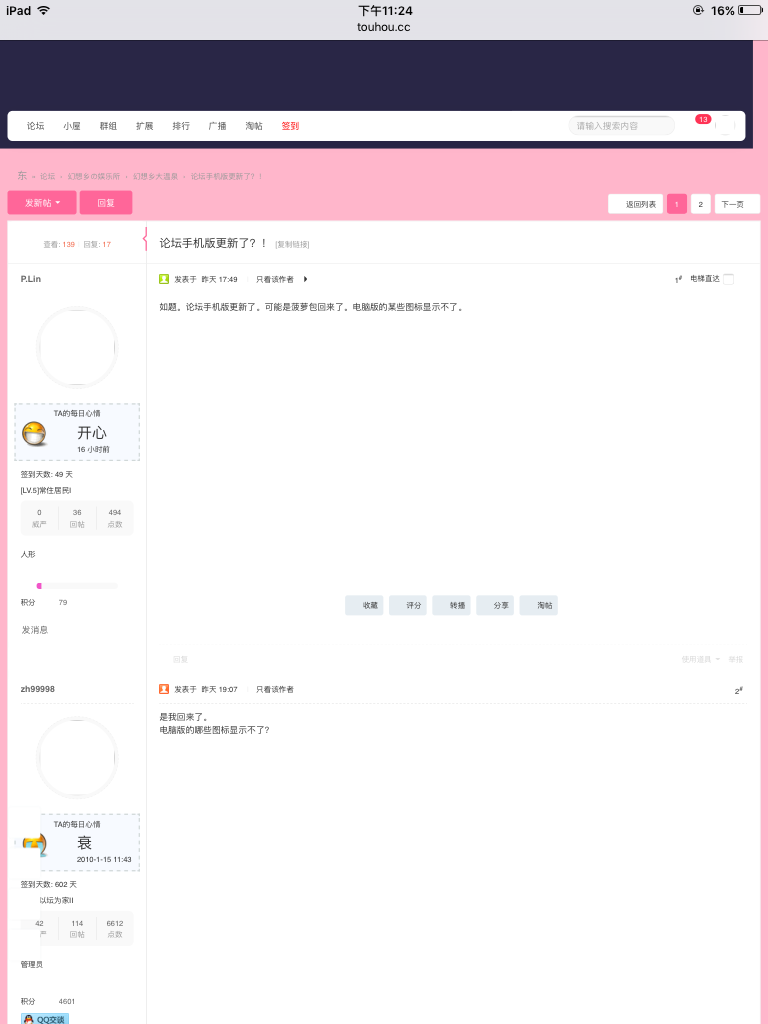
Task: Click the 举报 report link
Action: (x=736, y=660)
